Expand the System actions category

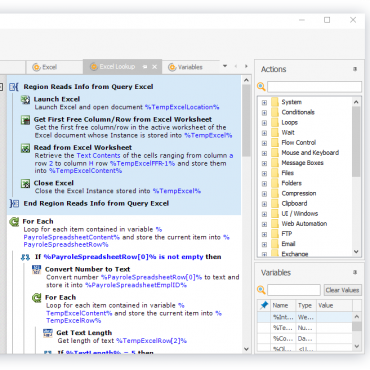[264, 102]
